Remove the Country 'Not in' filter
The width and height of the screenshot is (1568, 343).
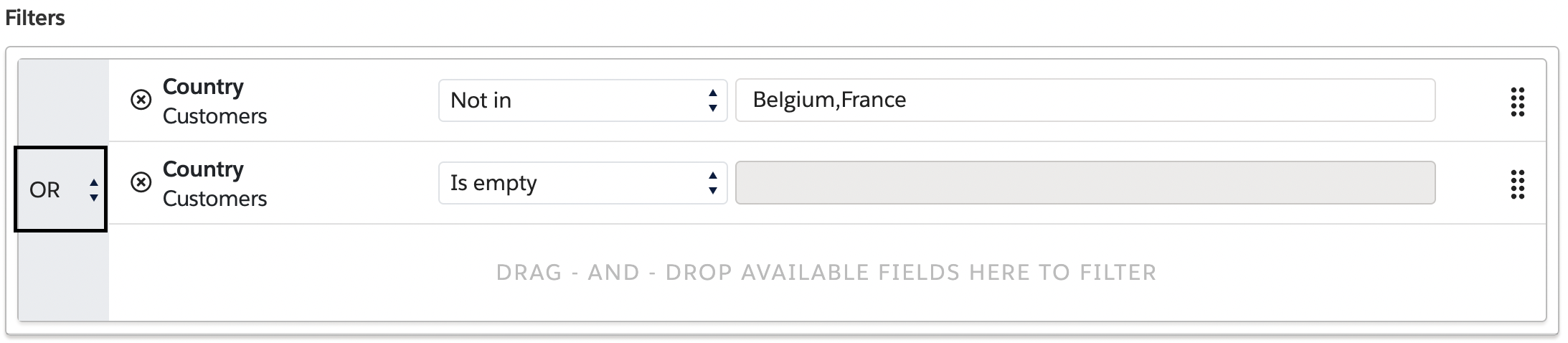coord(141,100)
